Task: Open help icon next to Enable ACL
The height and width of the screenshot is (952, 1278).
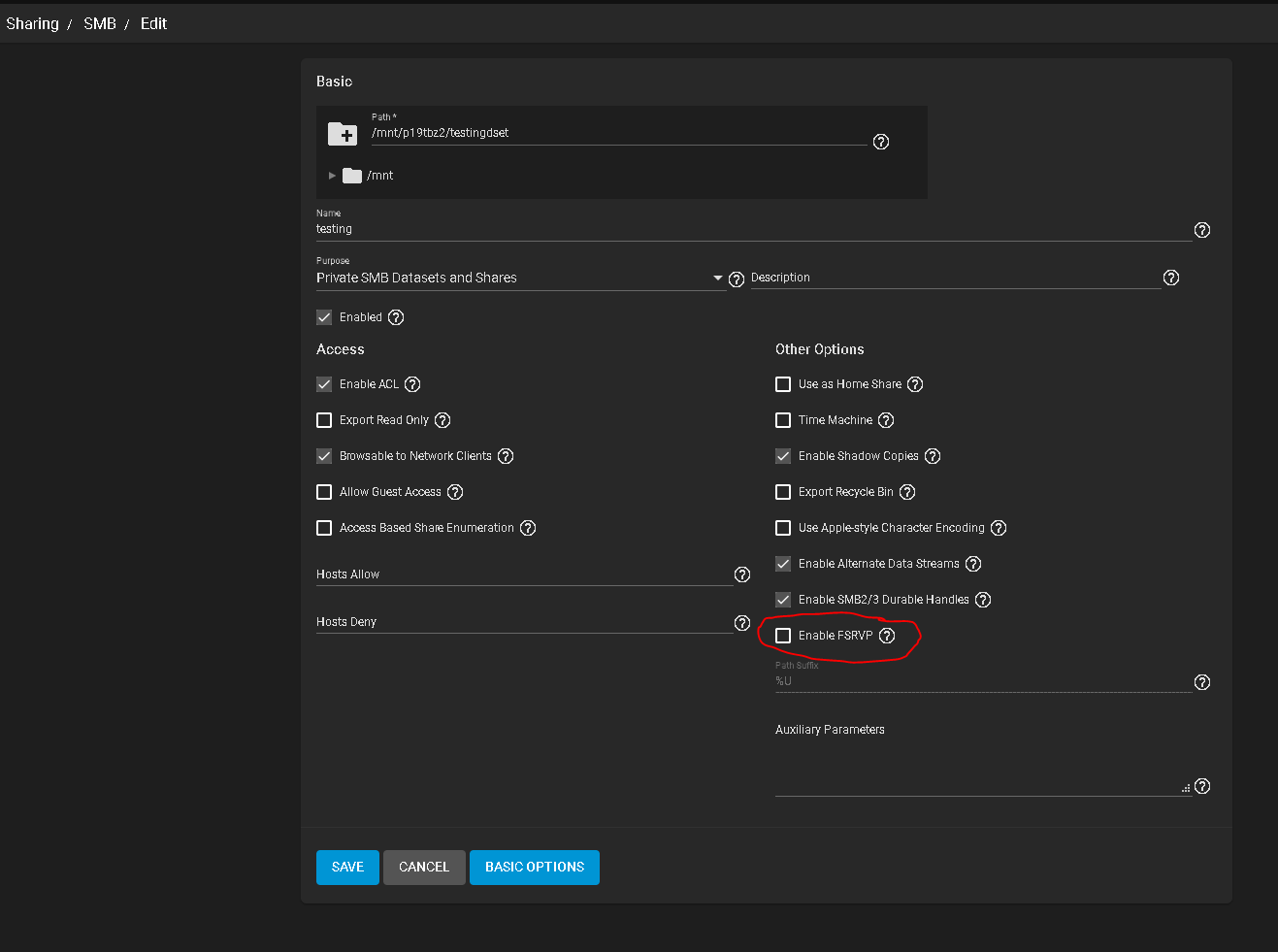Action: pos(412,384)
